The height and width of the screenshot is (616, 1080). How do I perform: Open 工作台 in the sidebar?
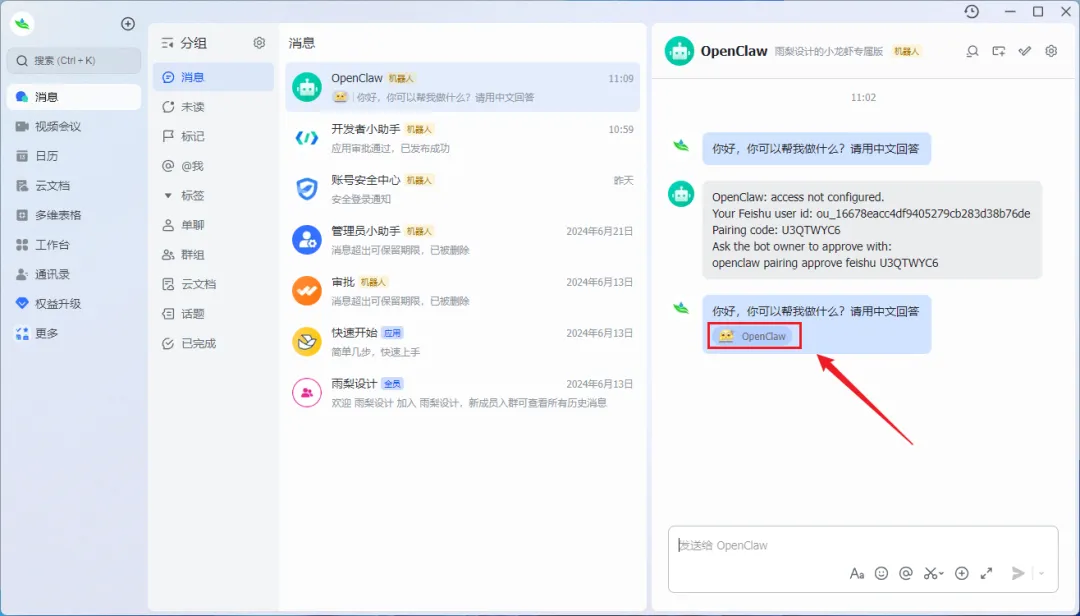coord(74,245)
